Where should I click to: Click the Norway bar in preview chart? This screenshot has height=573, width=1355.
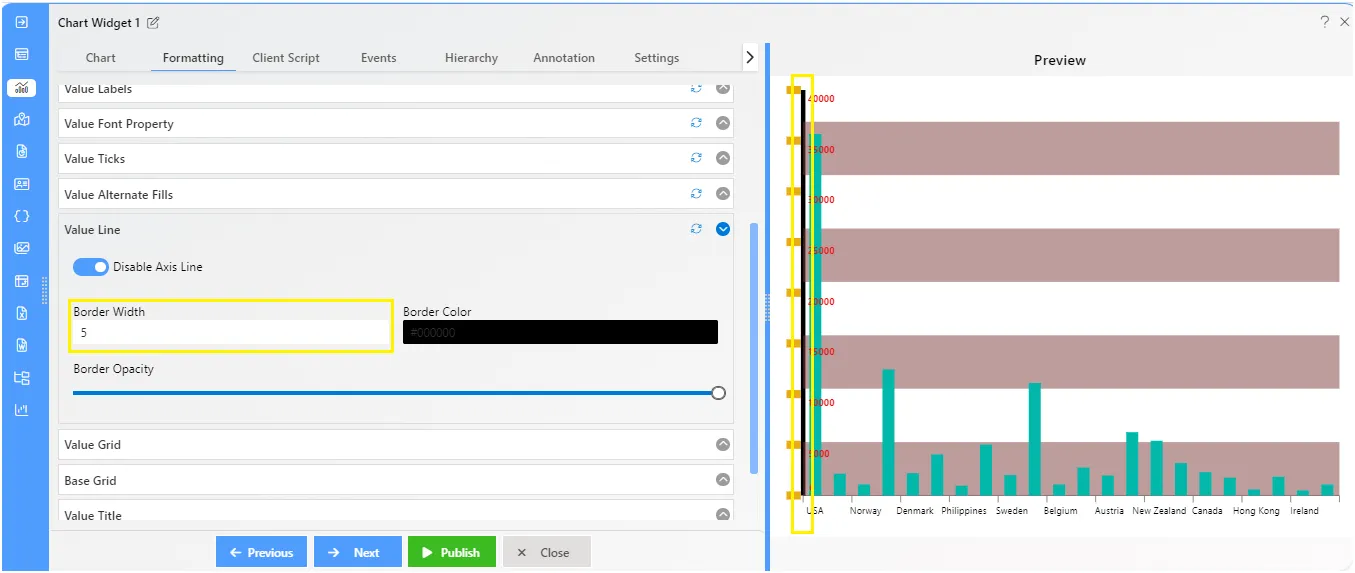pos(864,490)
